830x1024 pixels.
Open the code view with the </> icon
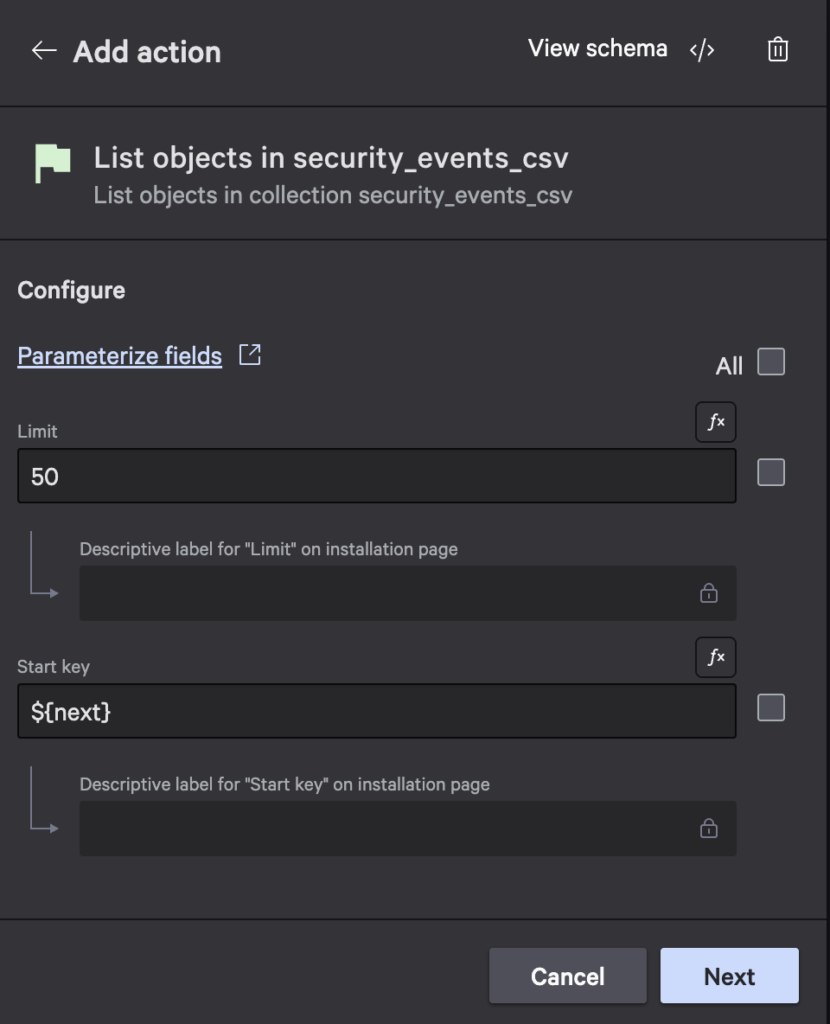(703, 49)
